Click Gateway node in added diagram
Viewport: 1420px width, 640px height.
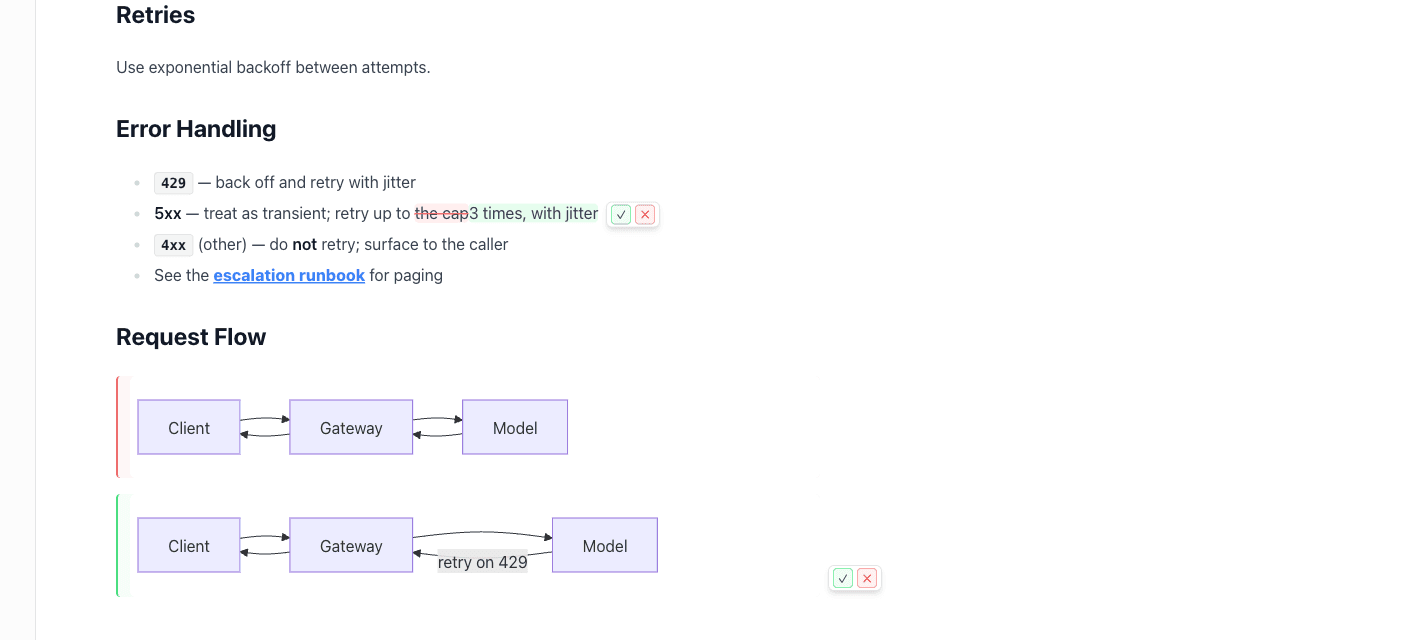[x=351, y=545]
